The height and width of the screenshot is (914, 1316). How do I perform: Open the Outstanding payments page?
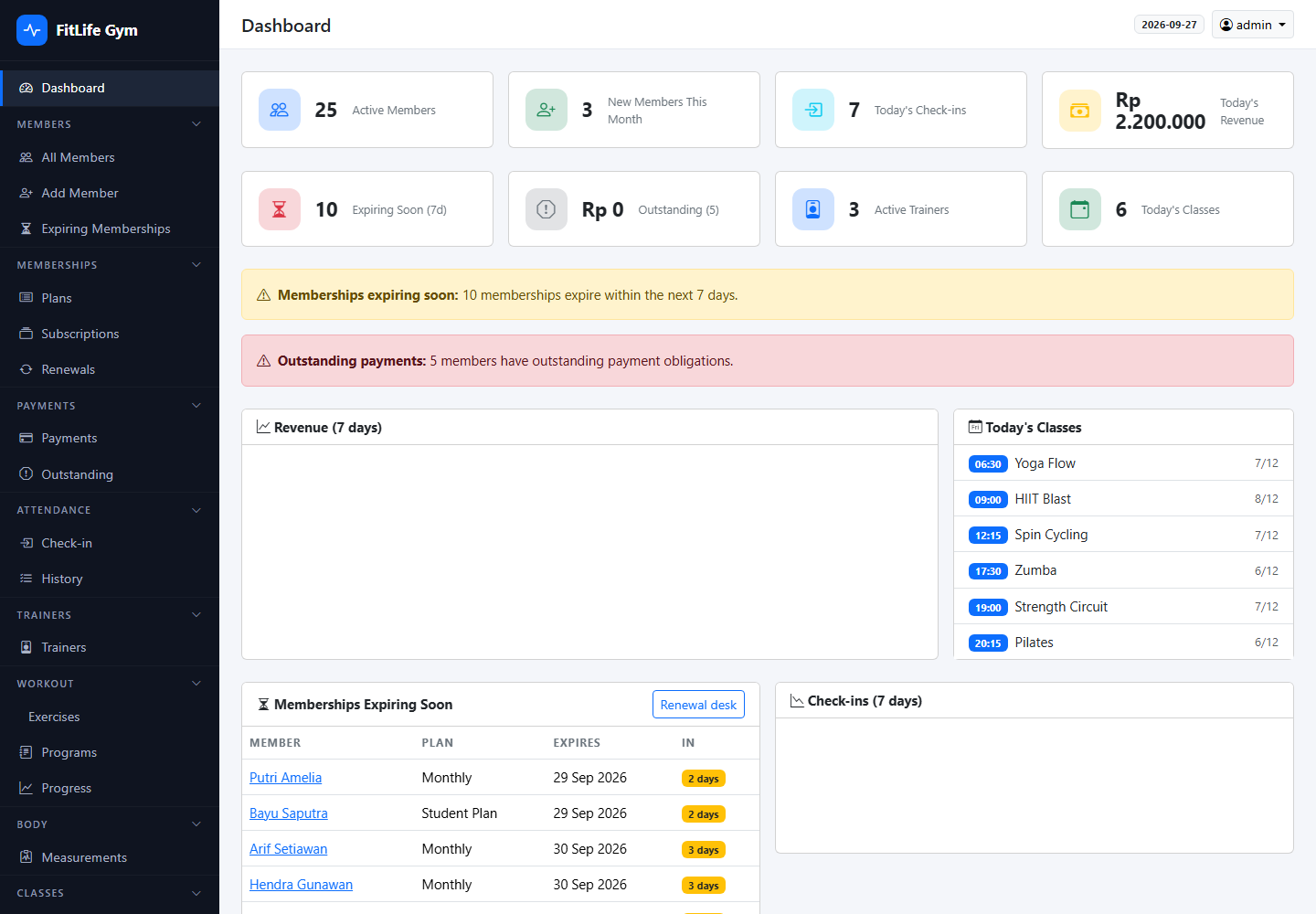click(110, 474)
